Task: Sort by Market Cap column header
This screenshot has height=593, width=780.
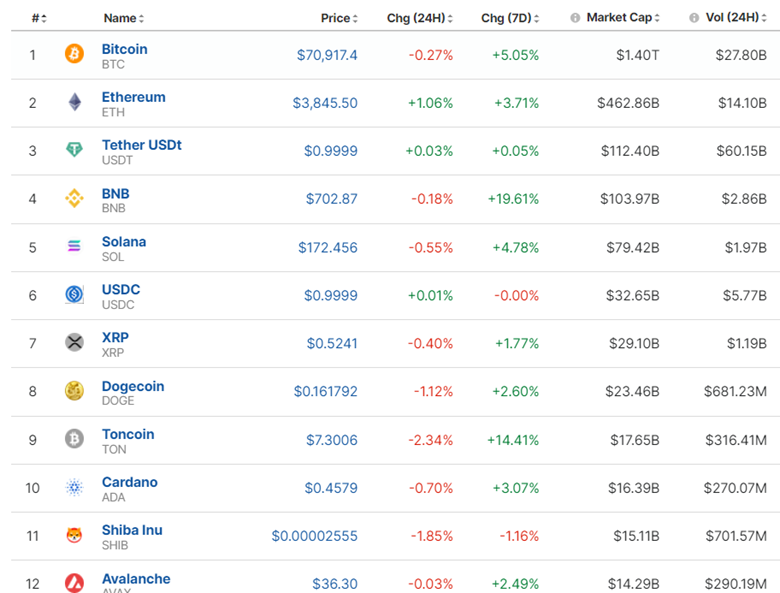Action: pyautogui.click(x=623, y=18)
